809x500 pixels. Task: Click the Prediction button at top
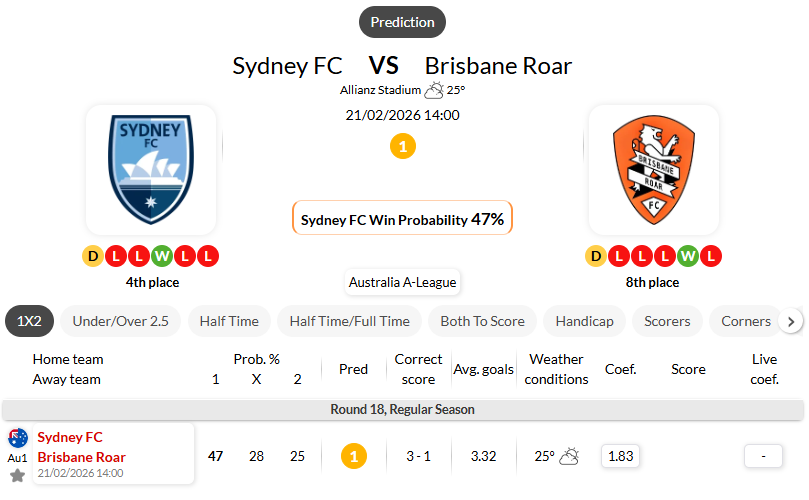tap(402, 22)
